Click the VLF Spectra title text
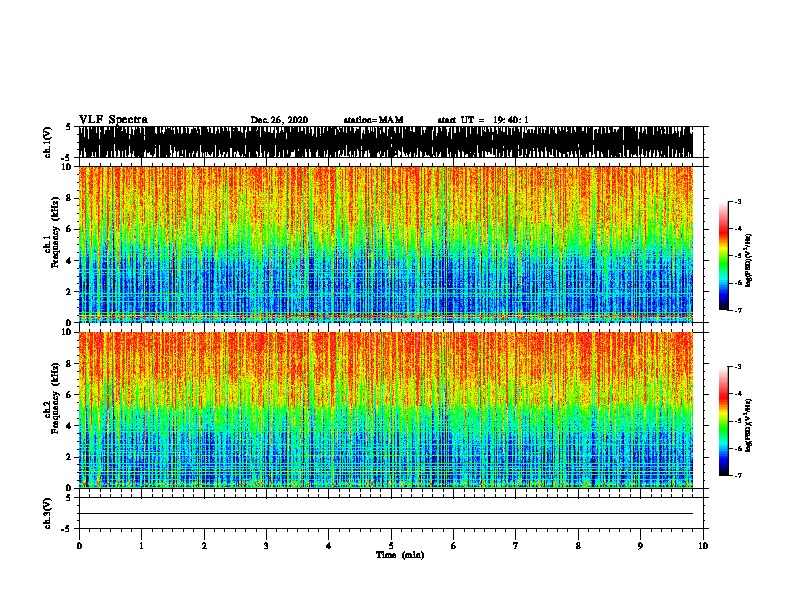792x612 pixels. pos(113,120)
